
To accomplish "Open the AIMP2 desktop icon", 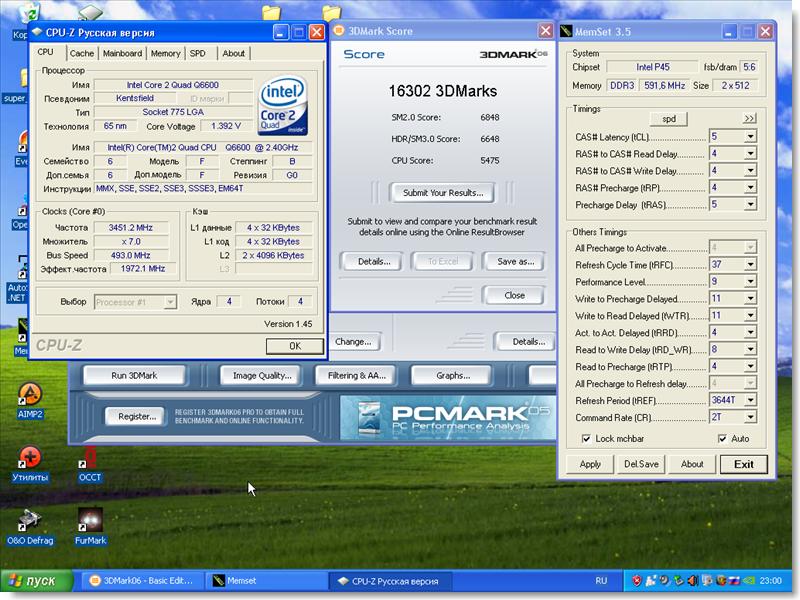I will (30, 396).
